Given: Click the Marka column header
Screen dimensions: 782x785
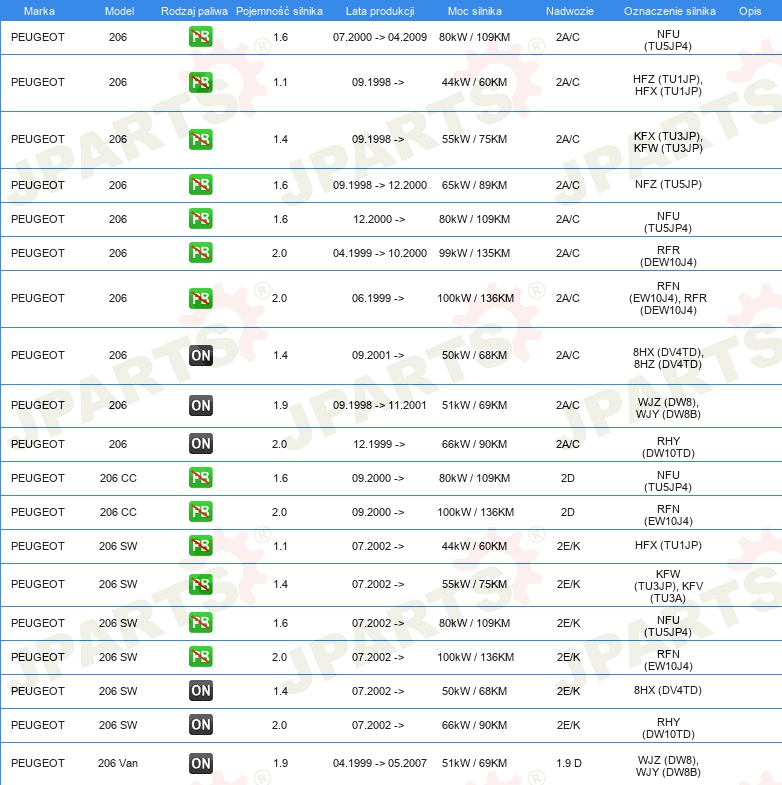Looking at the screenshot, I should pos(39,11).
